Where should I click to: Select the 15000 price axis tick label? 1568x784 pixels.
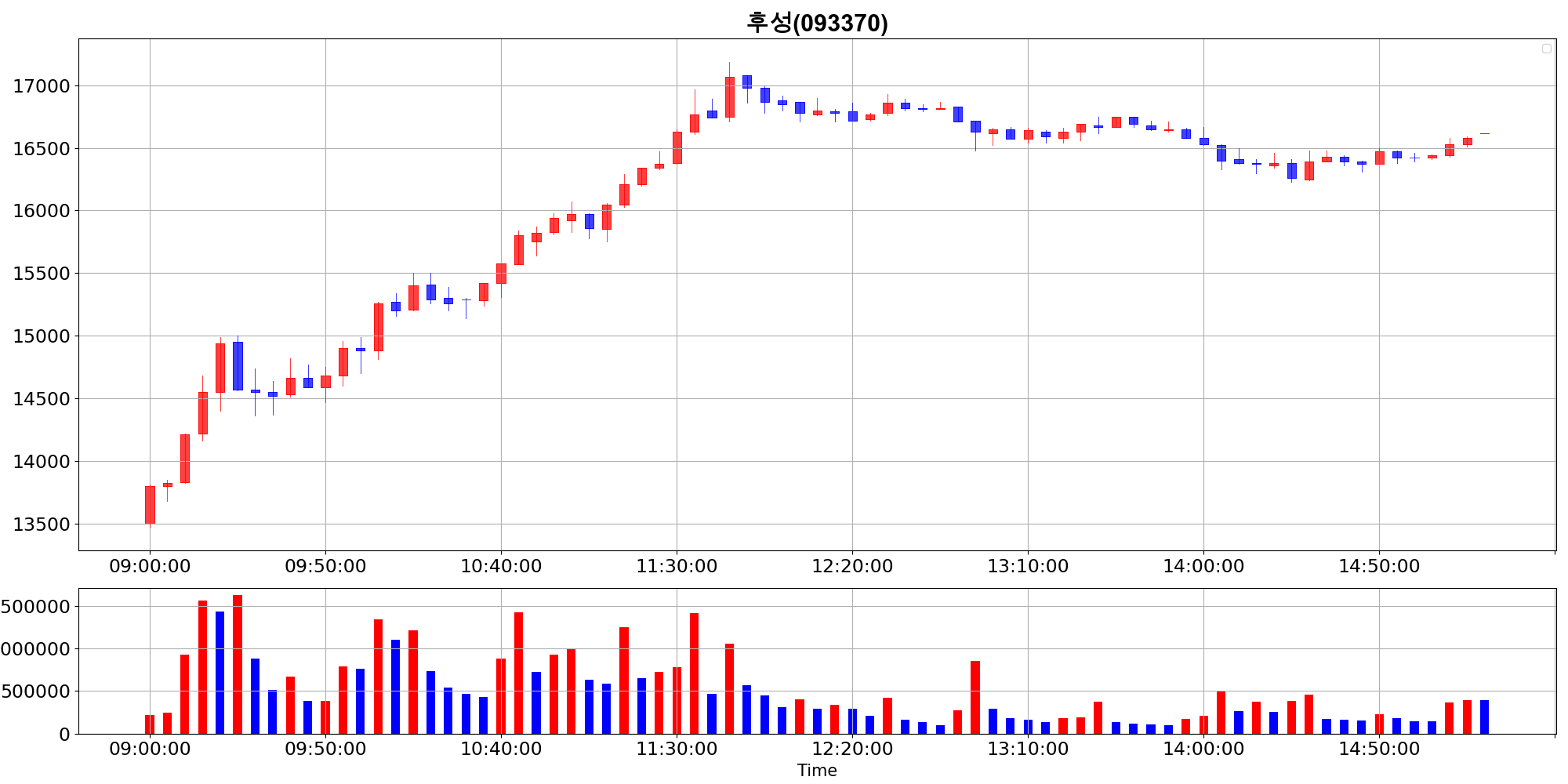point(42,336)
